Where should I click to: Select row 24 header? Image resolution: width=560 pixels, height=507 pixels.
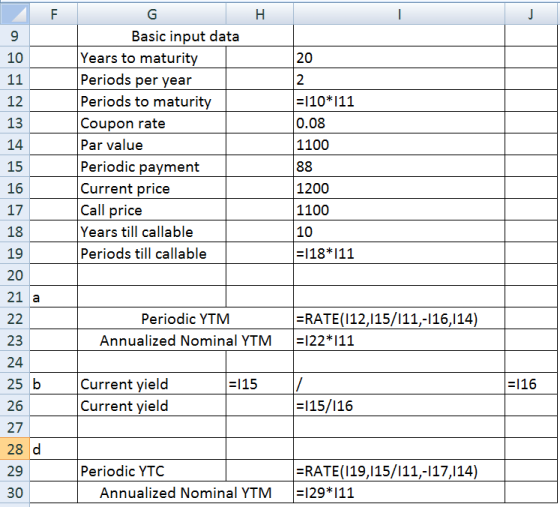[15, 362]
